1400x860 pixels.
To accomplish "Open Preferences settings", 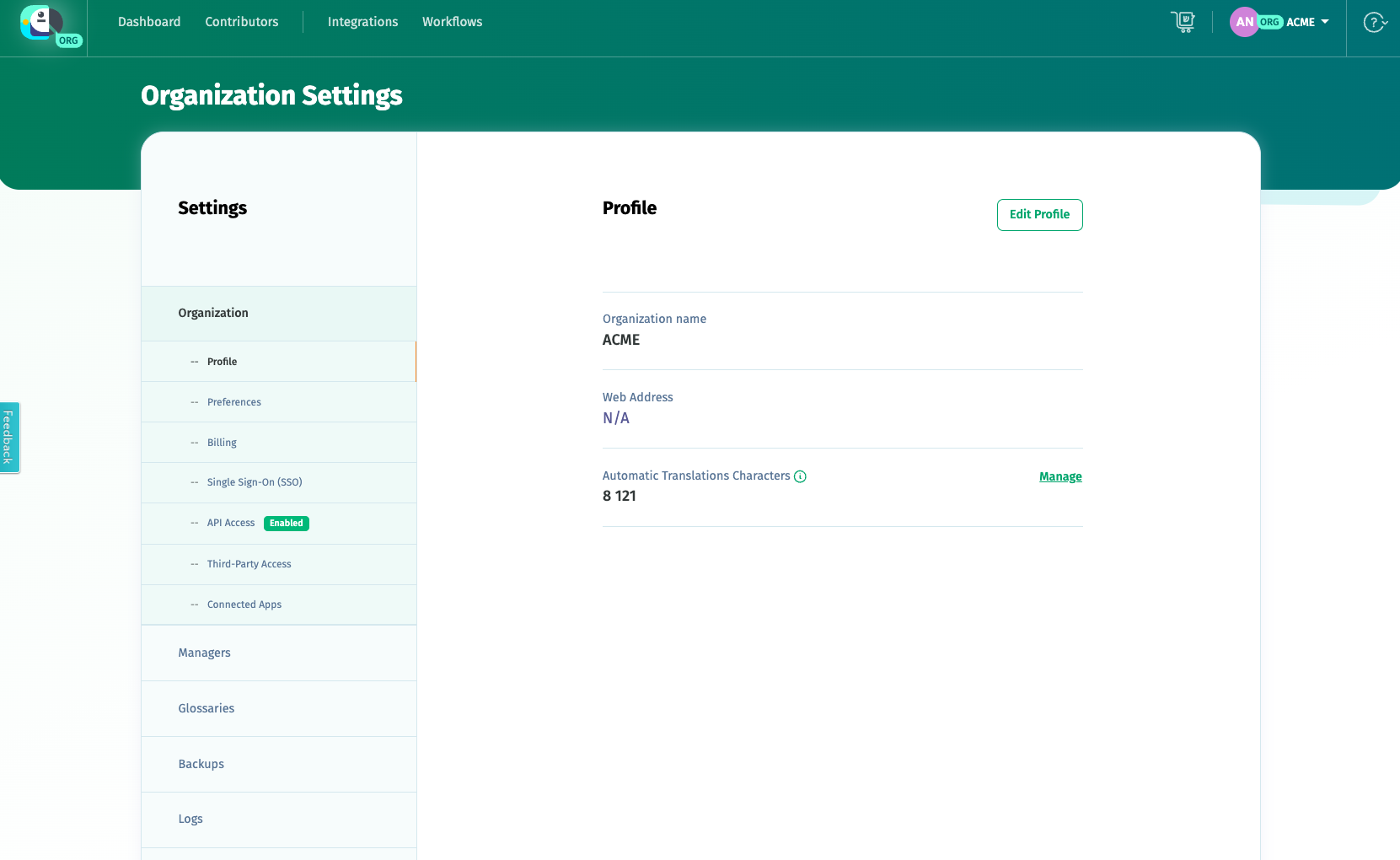I will (279, 402).
